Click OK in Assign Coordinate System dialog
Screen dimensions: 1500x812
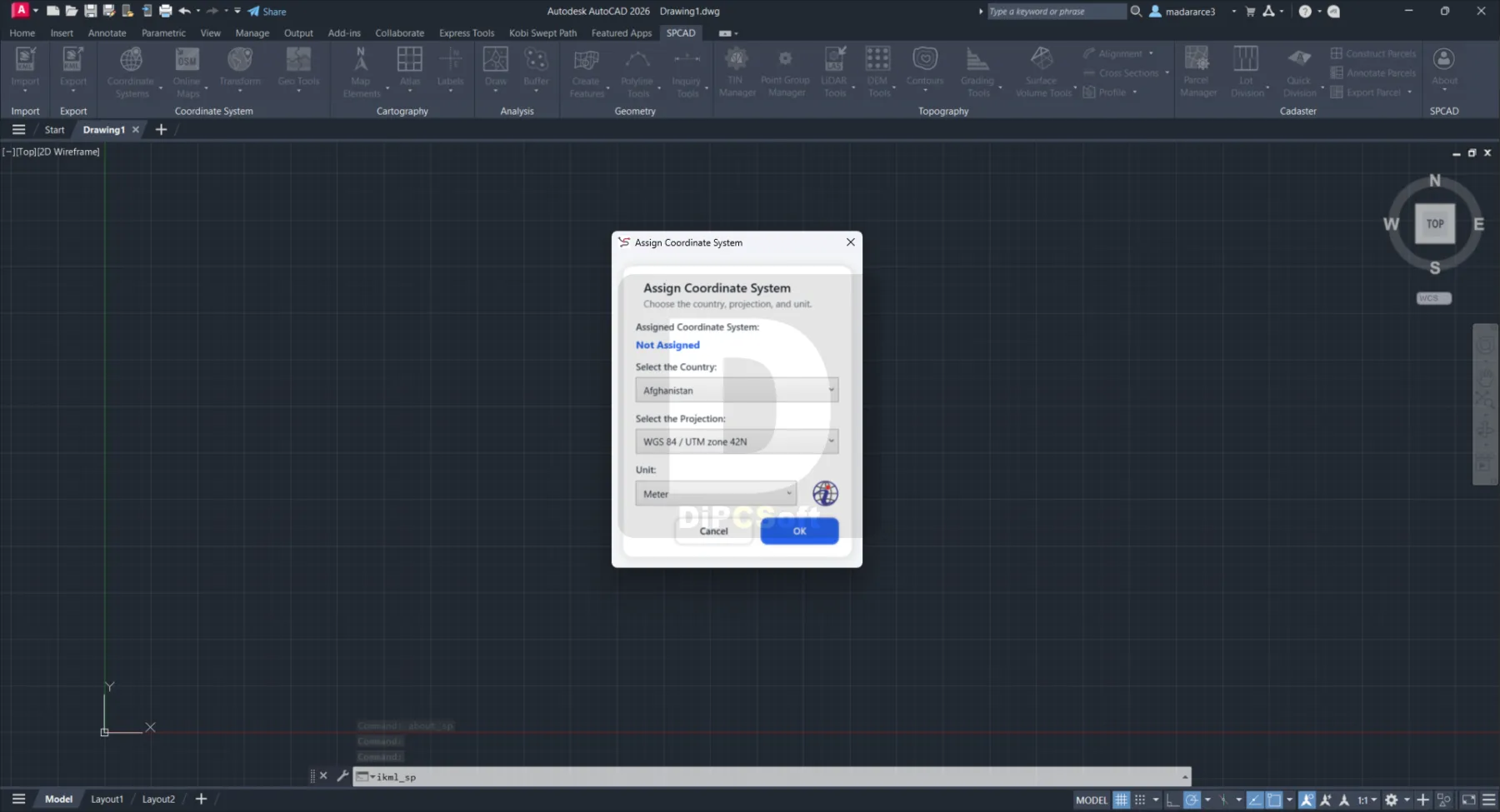[x=799, y=531]
